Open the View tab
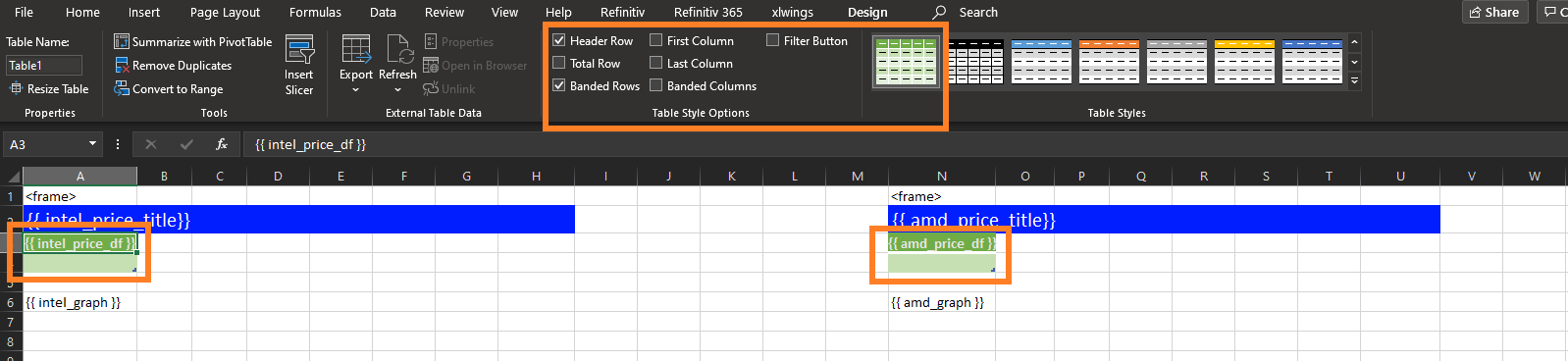1568x361 pixels. [x=504, y=13]
